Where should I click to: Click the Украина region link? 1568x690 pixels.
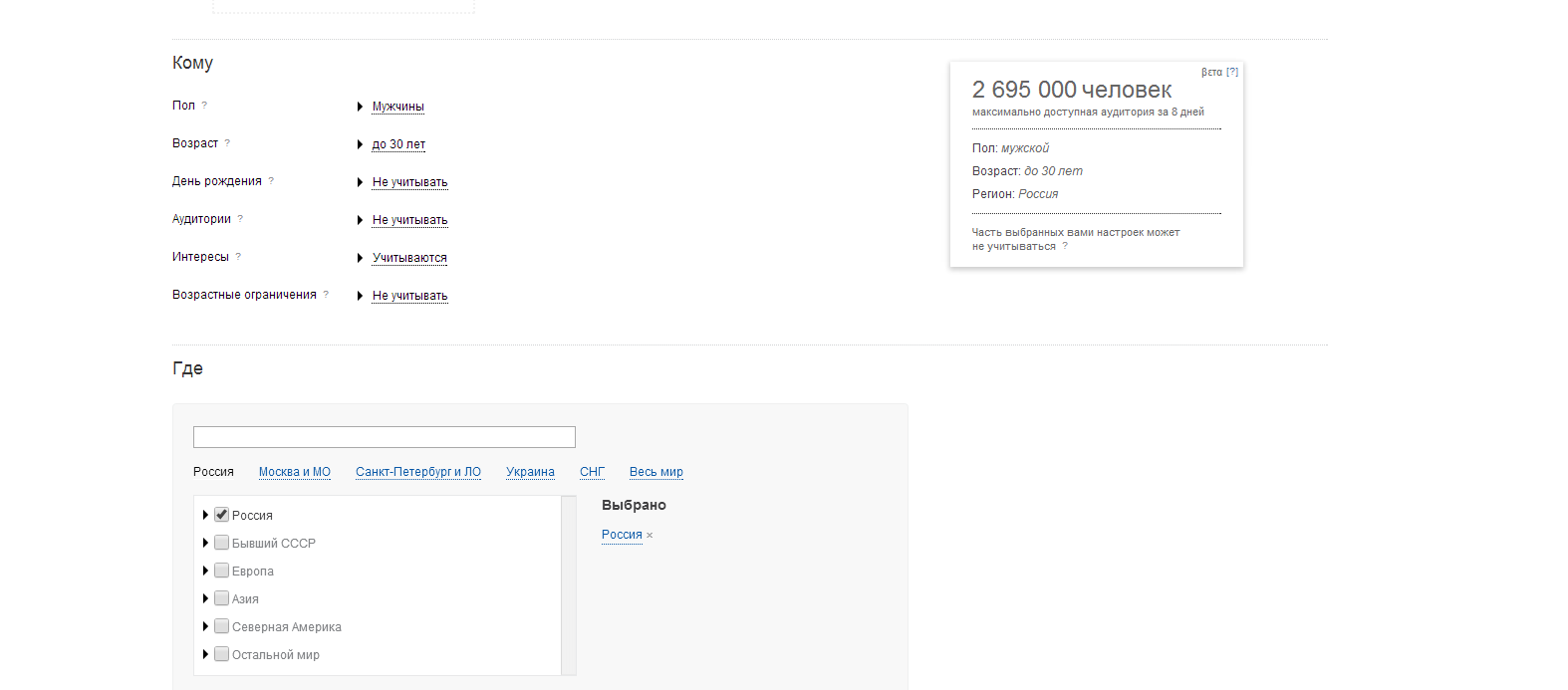(x=530, y=472)
